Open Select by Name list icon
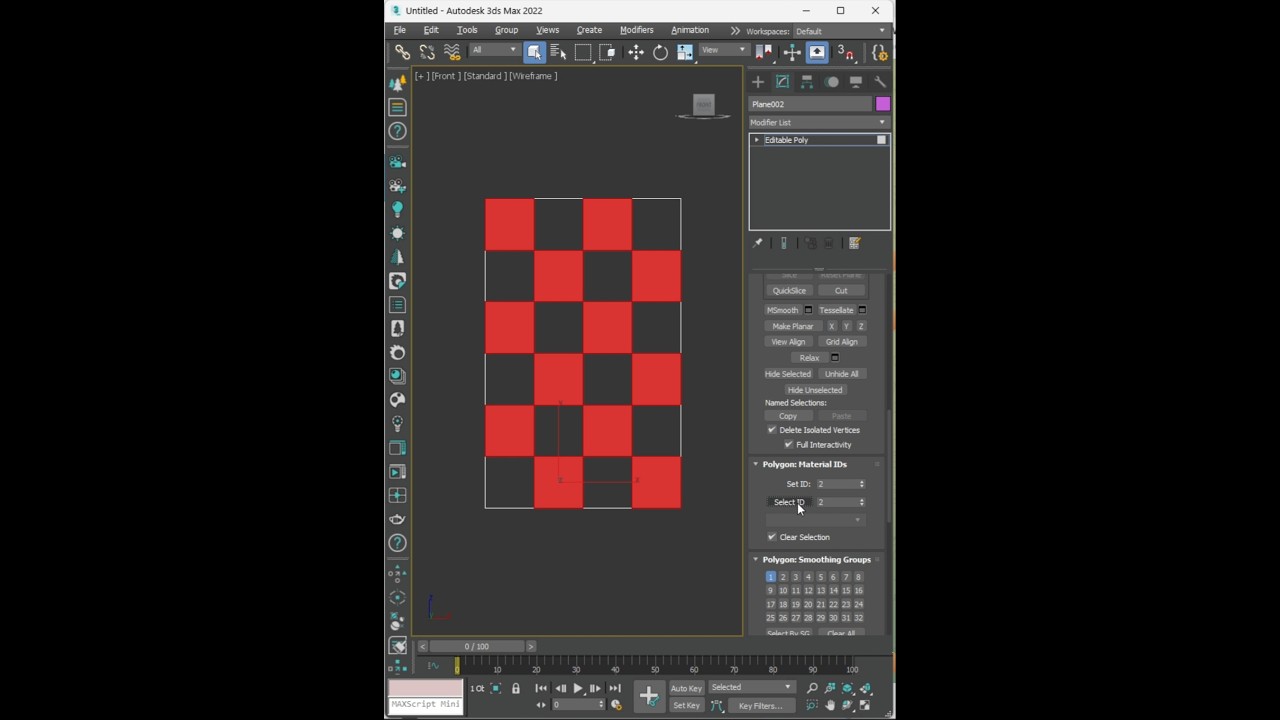Screen dimensions: 1280x720 pyautogui.click(x=558, y=52)
